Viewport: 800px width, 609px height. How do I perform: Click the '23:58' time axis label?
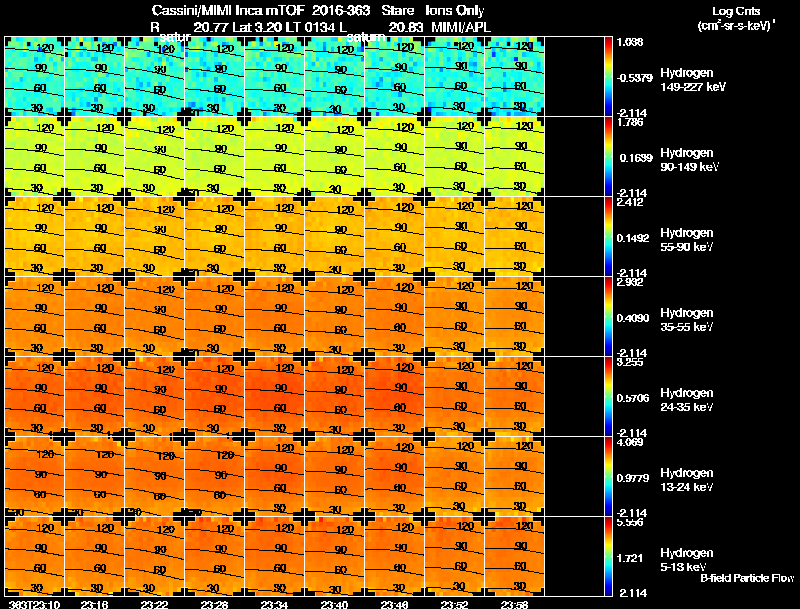click(515, 604)
